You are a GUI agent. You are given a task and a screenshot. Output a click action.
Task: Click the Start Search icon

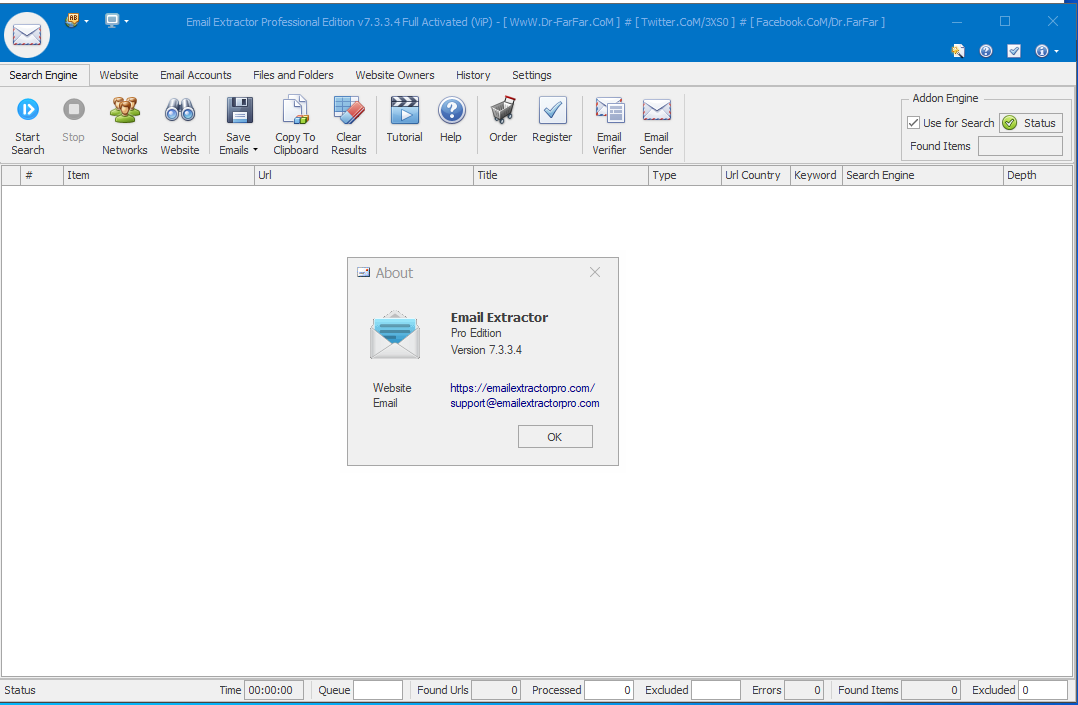pyautogui.click(x=28, y=111)
